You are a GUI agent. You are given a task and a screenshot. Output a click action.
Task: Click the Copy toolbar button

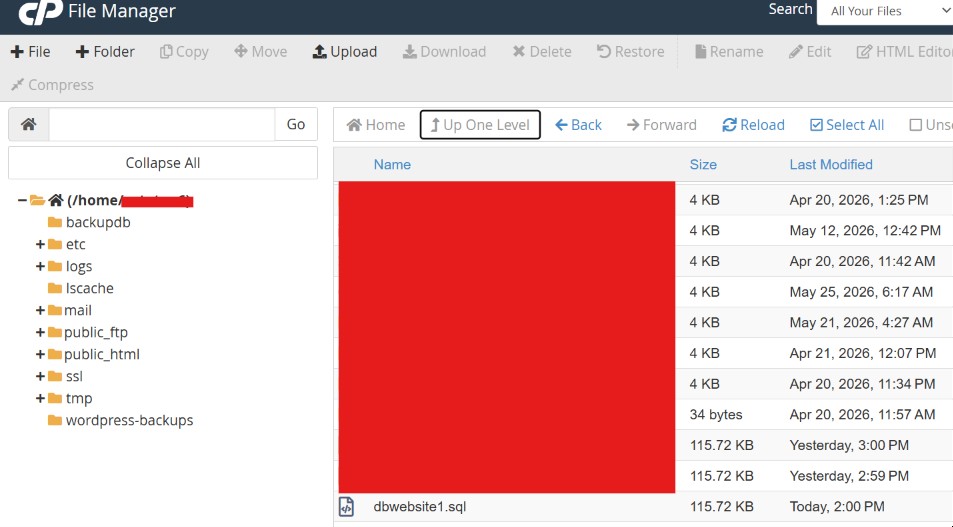[184, 52]
